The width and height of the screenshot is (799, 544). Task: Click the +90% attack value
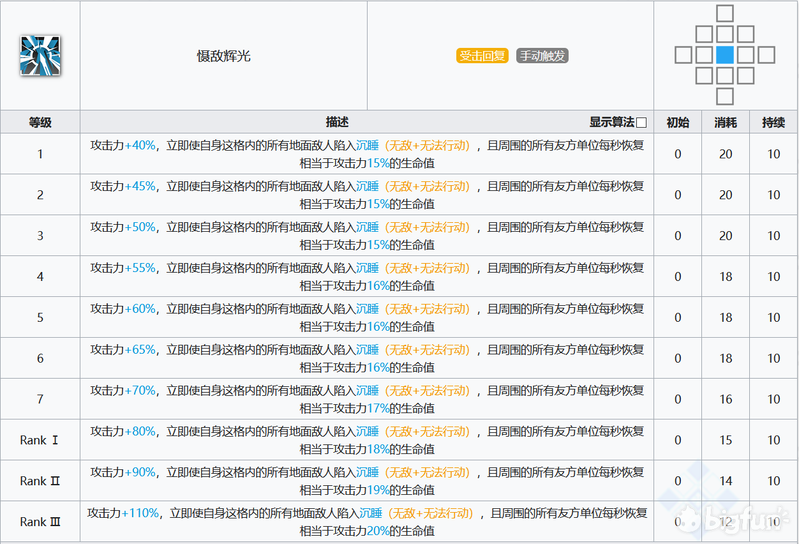[140, 472]
